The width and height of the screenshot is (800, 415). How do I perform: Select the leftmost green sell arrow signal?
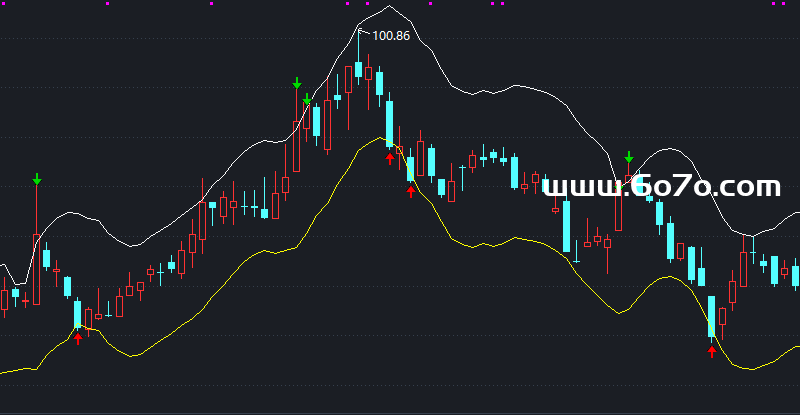tap(37, 179)
